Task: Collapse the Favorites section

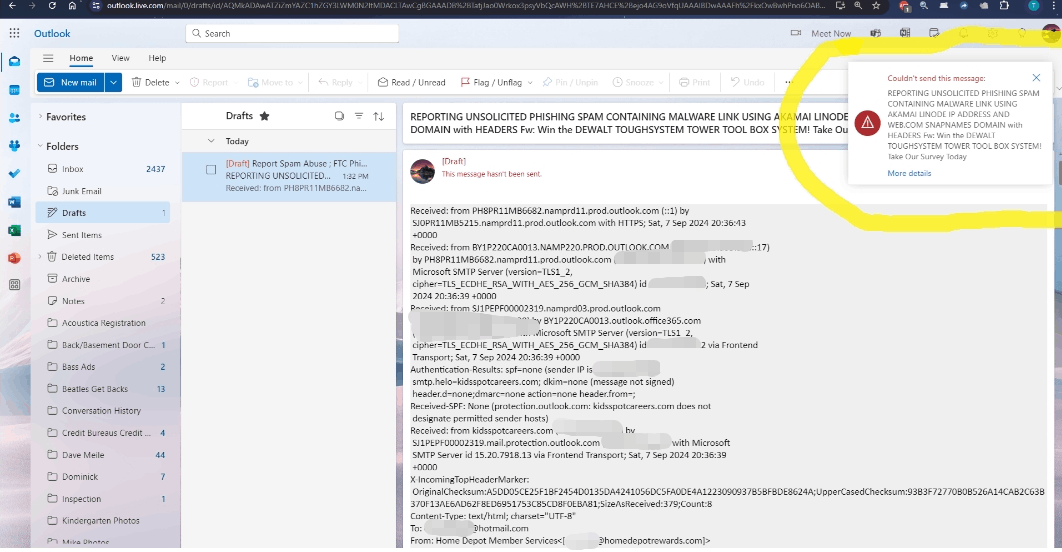Action: point(40,116)
